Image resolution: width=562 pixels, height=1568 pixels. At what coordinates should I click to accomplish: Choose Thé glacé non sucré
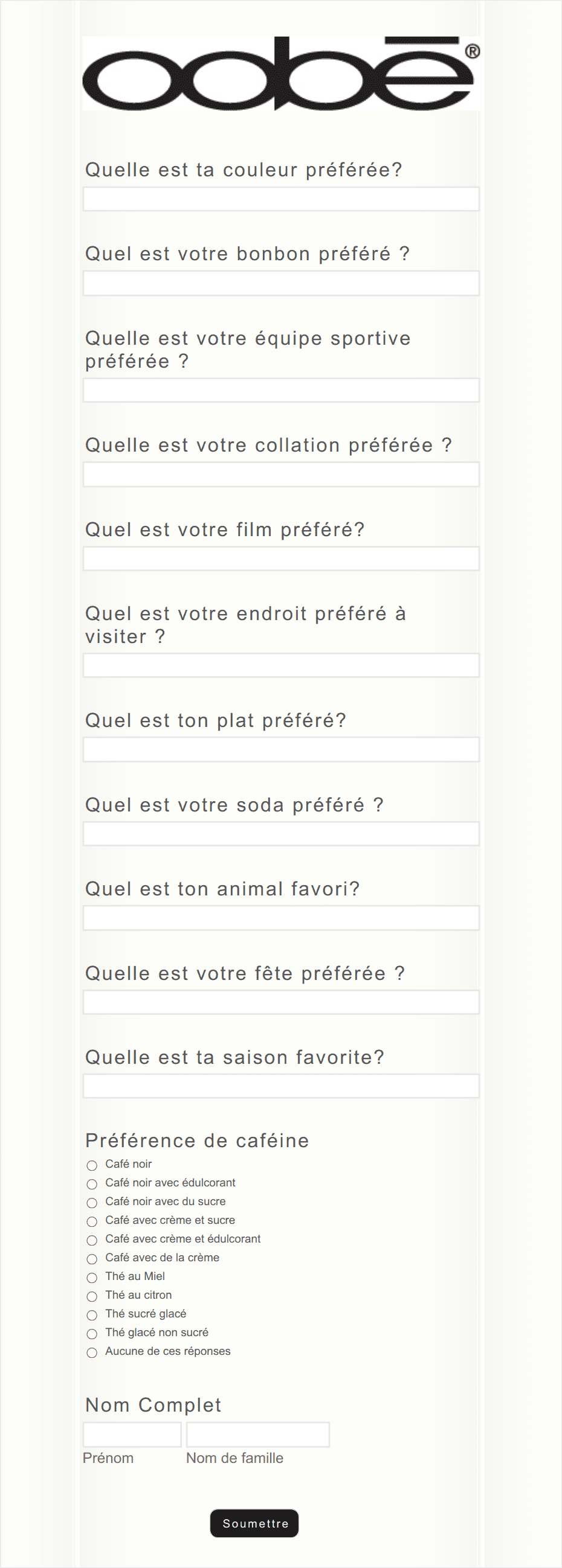pos(92,1334)
